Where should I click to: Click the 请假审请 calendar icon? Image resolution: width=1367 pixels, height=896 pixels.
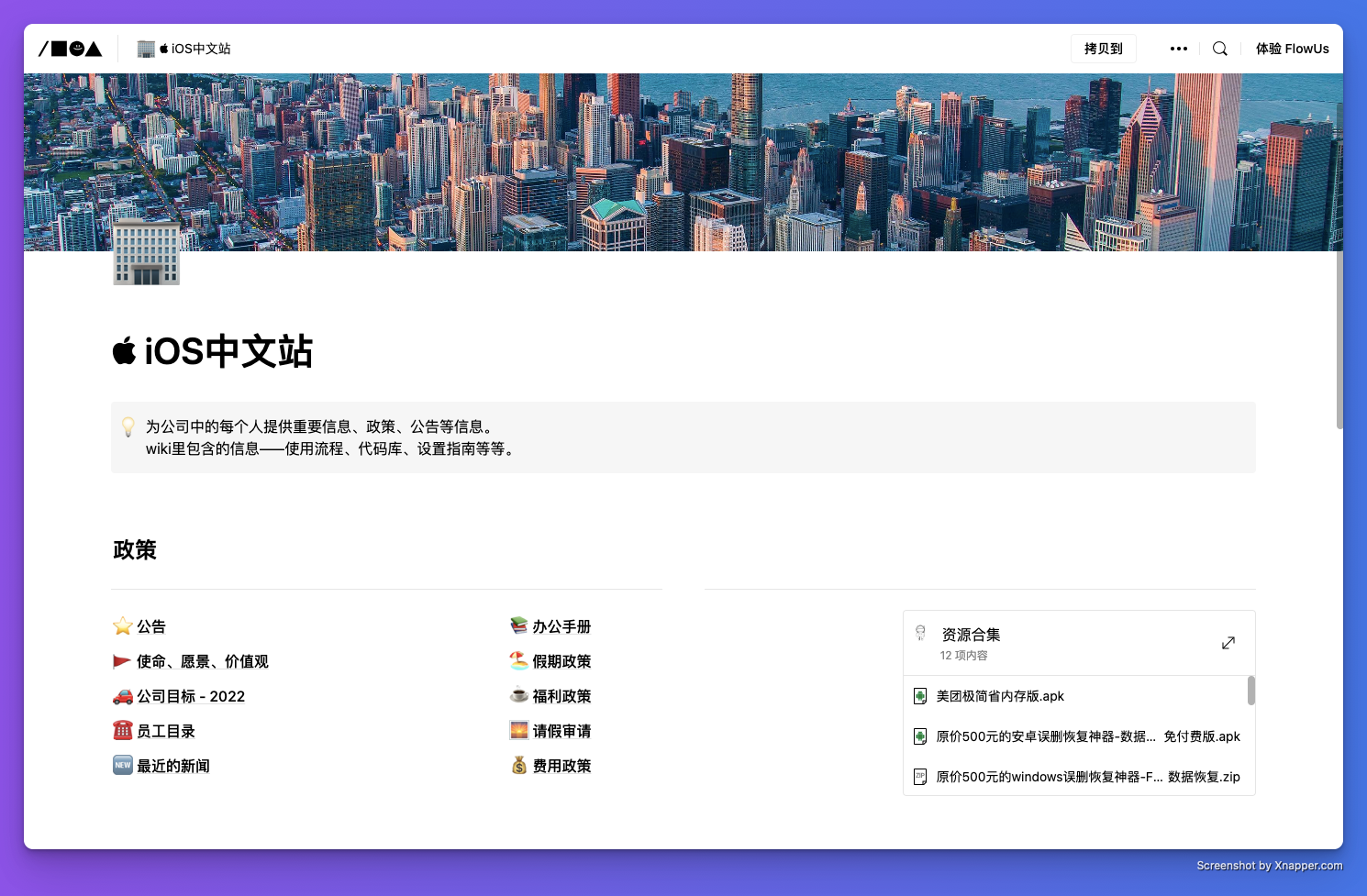tap(519, 730)
